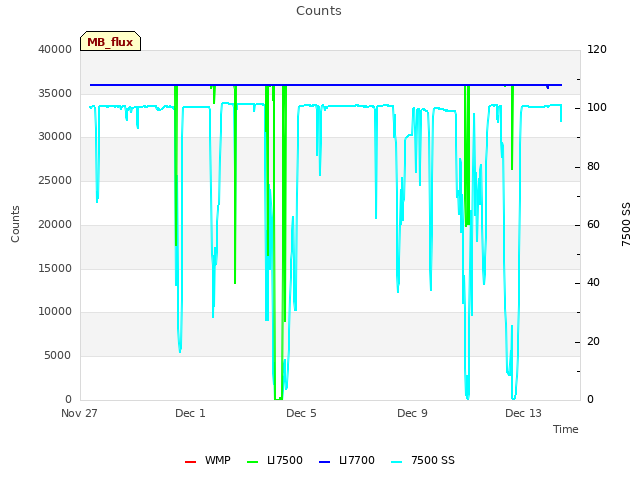Image resolution: width=640 pixels, height=480 pixels.
Task: Click the Nov 27 date tick label
Action: [x=79, y=413]
